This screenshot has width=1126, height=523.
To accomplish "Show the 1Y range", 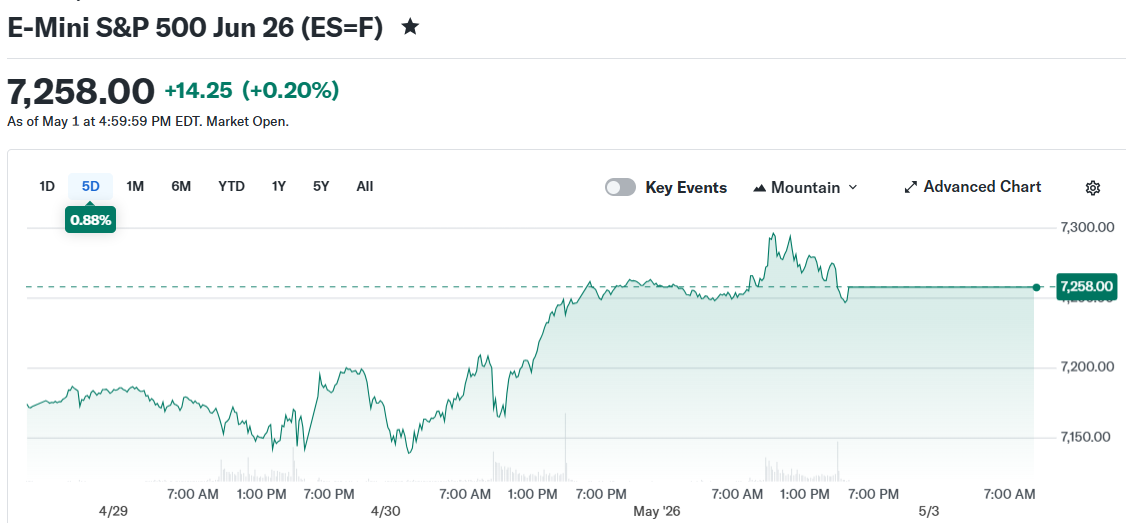I will [x=279, y=187].
